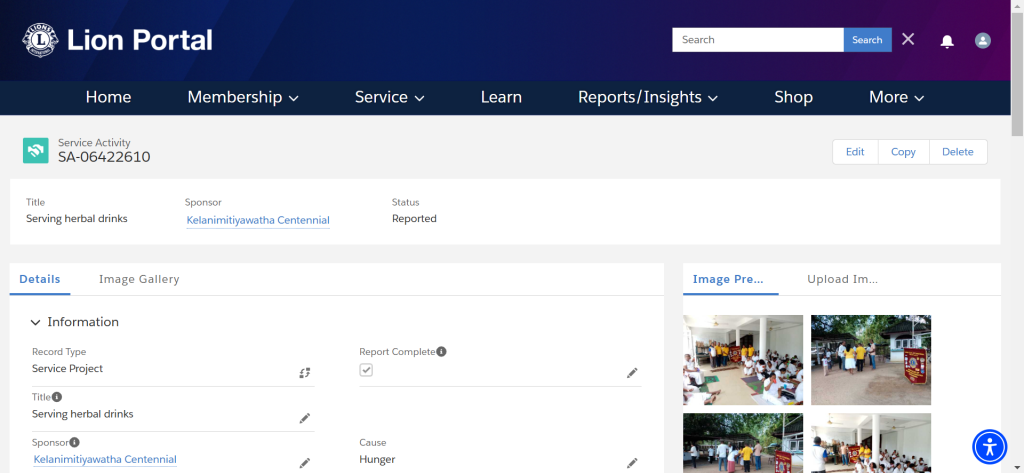
Task: Select the Upload Image tab
Action: [x=842, y=279]
